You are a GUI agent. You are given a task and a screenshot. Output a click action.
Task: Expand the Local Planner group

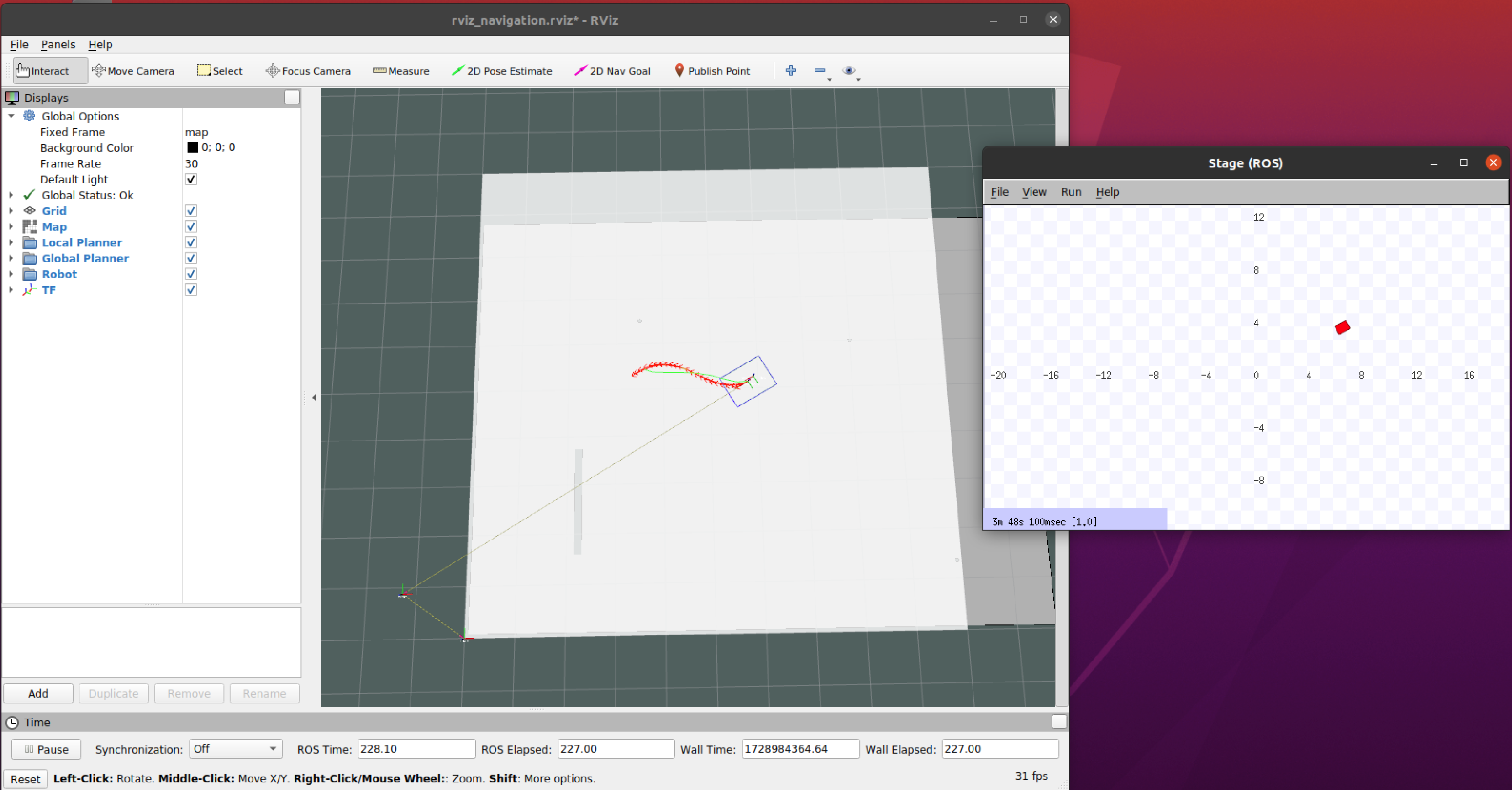point(11,243)
